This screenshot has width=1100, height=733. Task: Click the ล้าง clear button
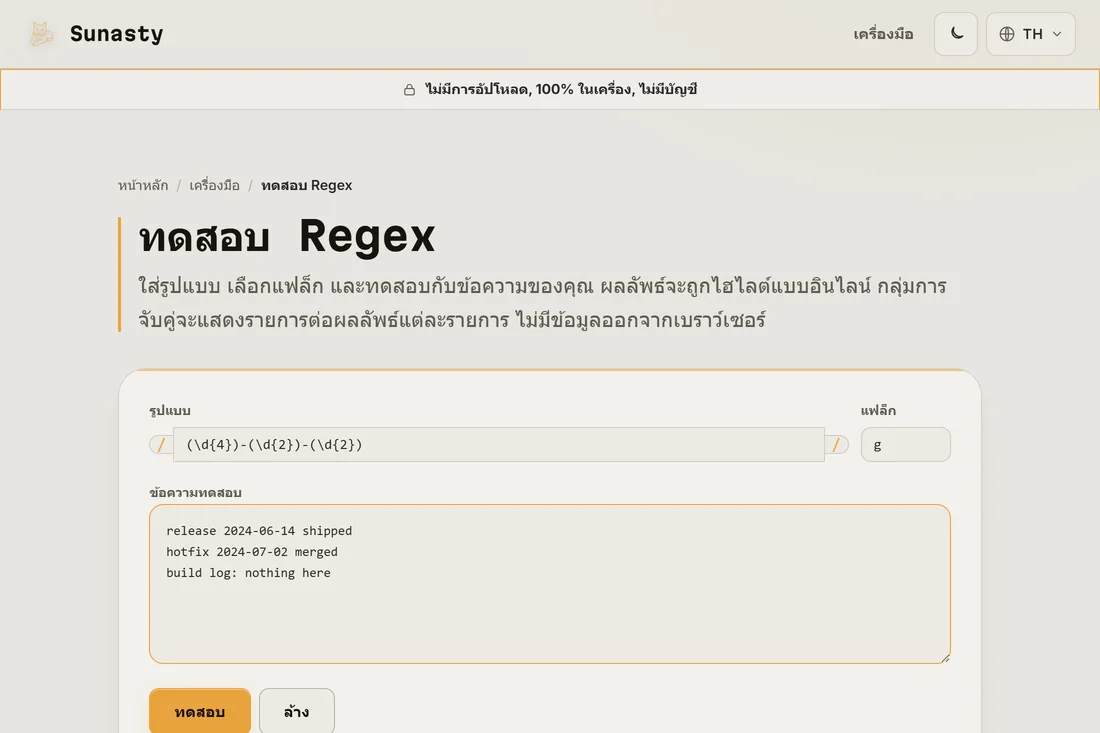click(x=297, y=711)
